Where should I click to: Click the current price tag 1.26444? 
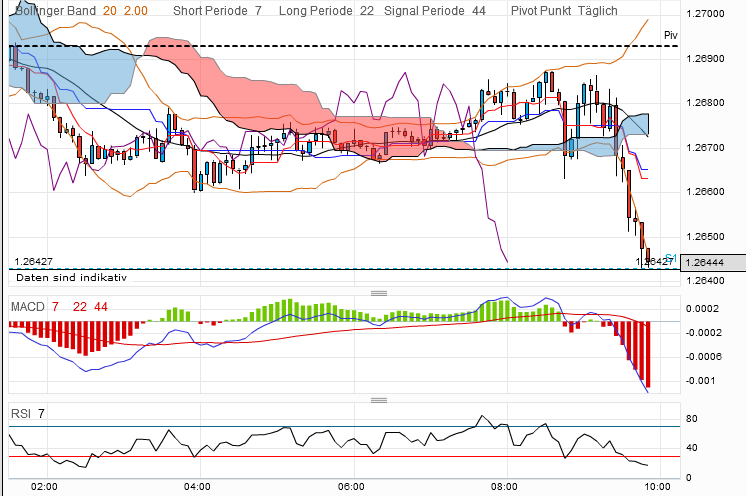713,263
